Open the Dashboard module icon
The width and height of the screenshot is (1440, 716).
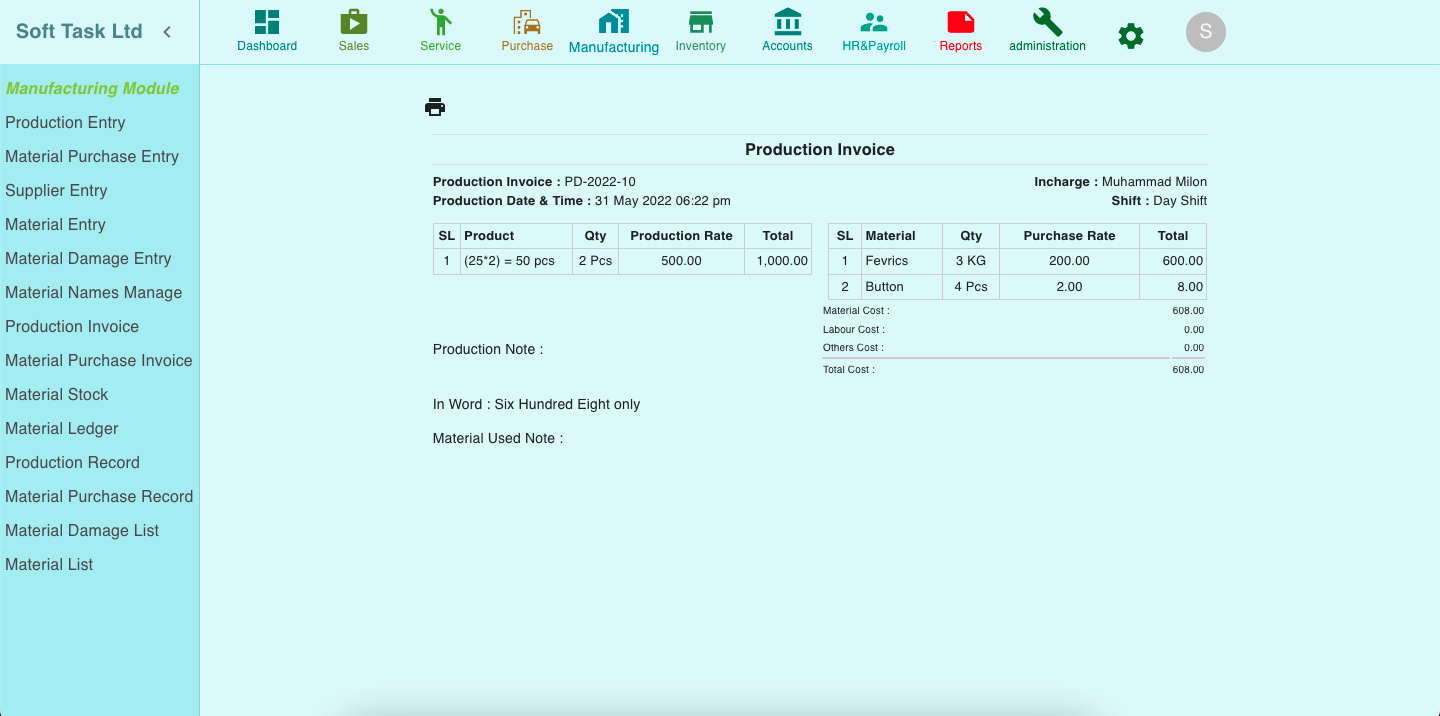click(x=267, y=22)
